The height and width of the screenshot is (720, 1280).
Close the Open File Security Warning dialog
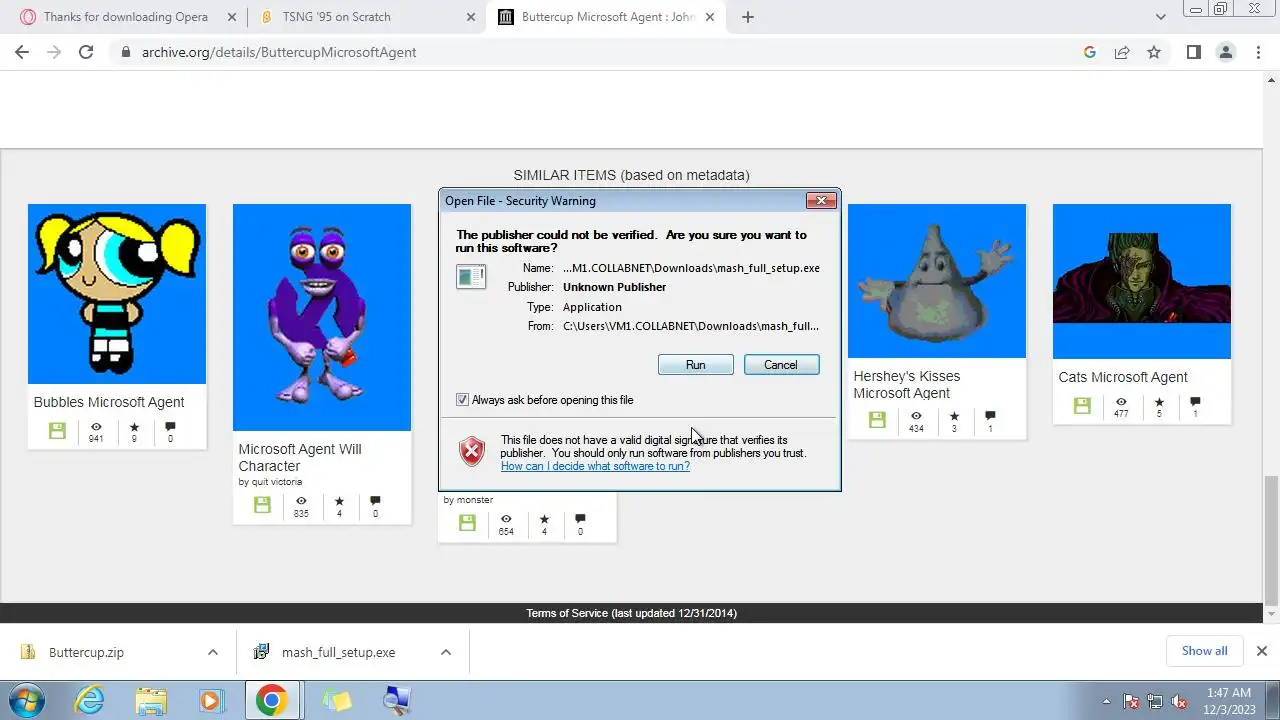(821, 201)
